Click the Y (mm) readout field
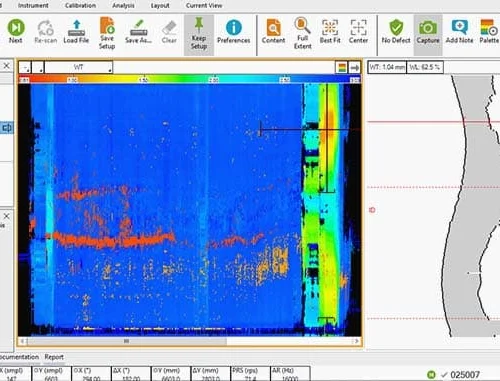 (171, 374)
